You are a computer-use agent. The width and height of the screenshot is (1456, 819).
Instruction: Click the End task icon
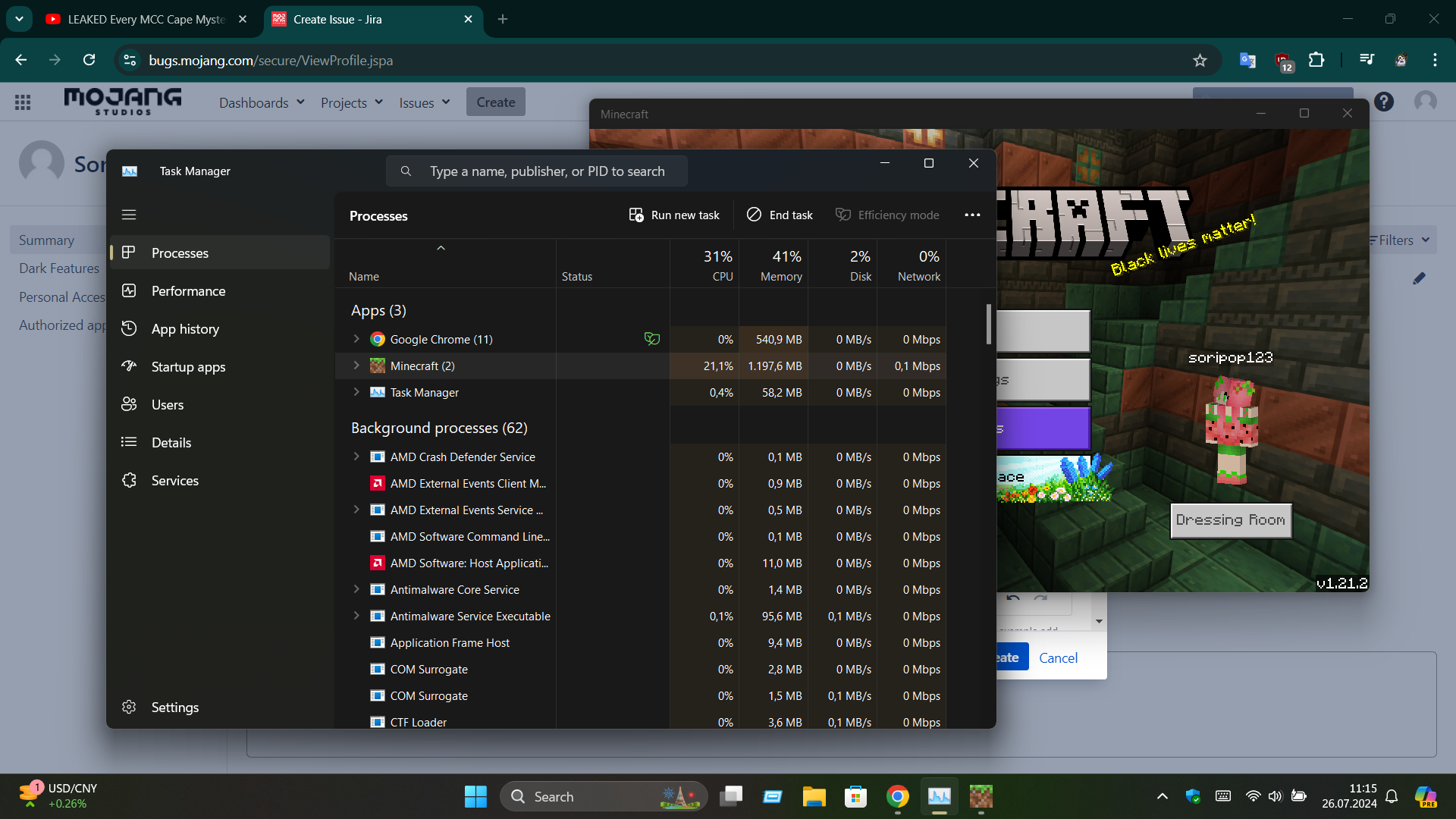754,215
